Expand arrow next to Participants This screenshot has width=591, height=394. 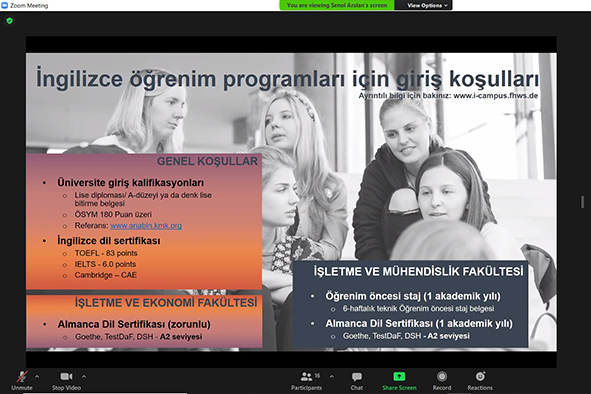coord(332,376)
